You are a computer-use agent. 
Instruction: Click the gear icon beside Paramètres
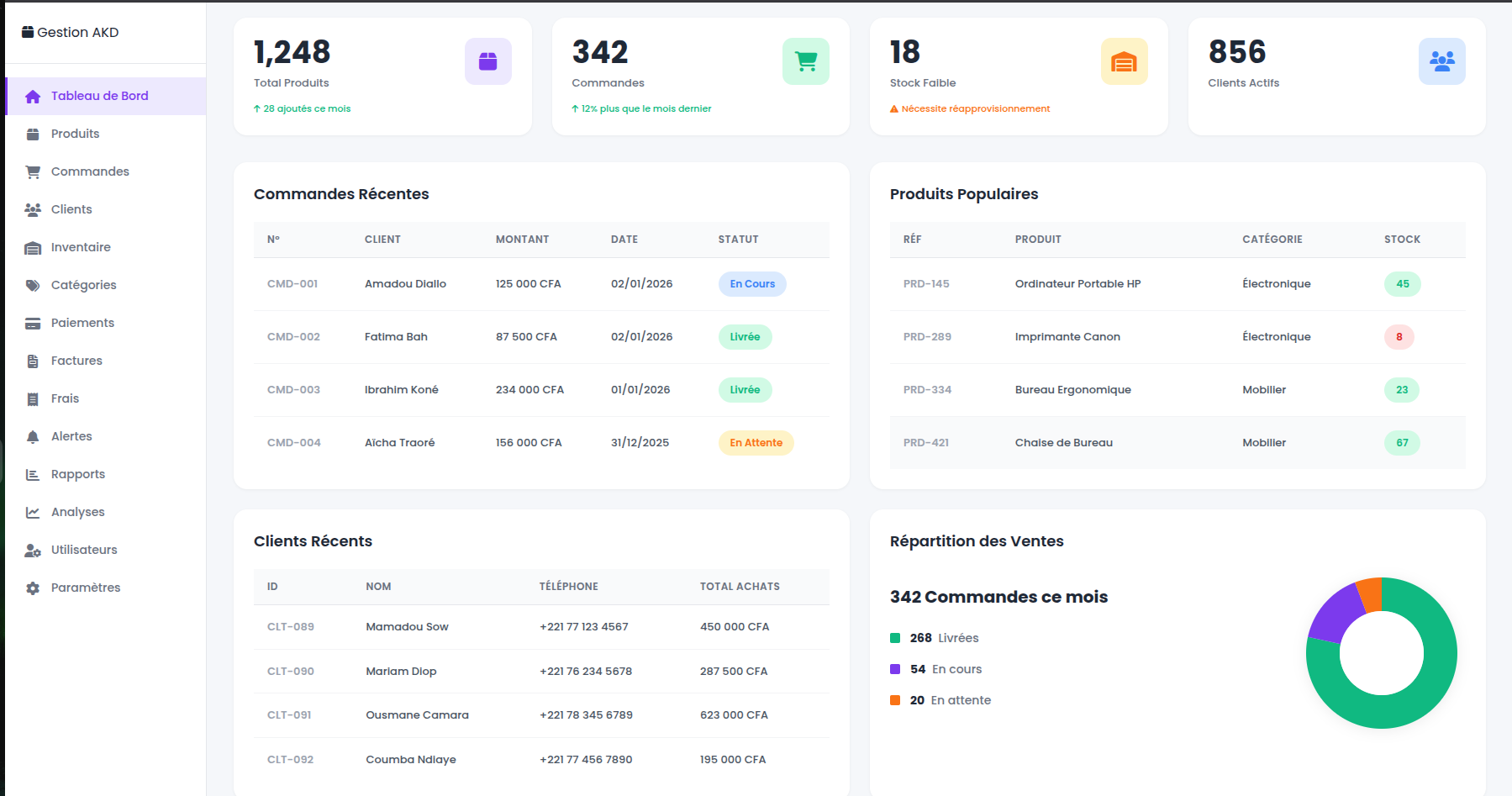point(33,588)
